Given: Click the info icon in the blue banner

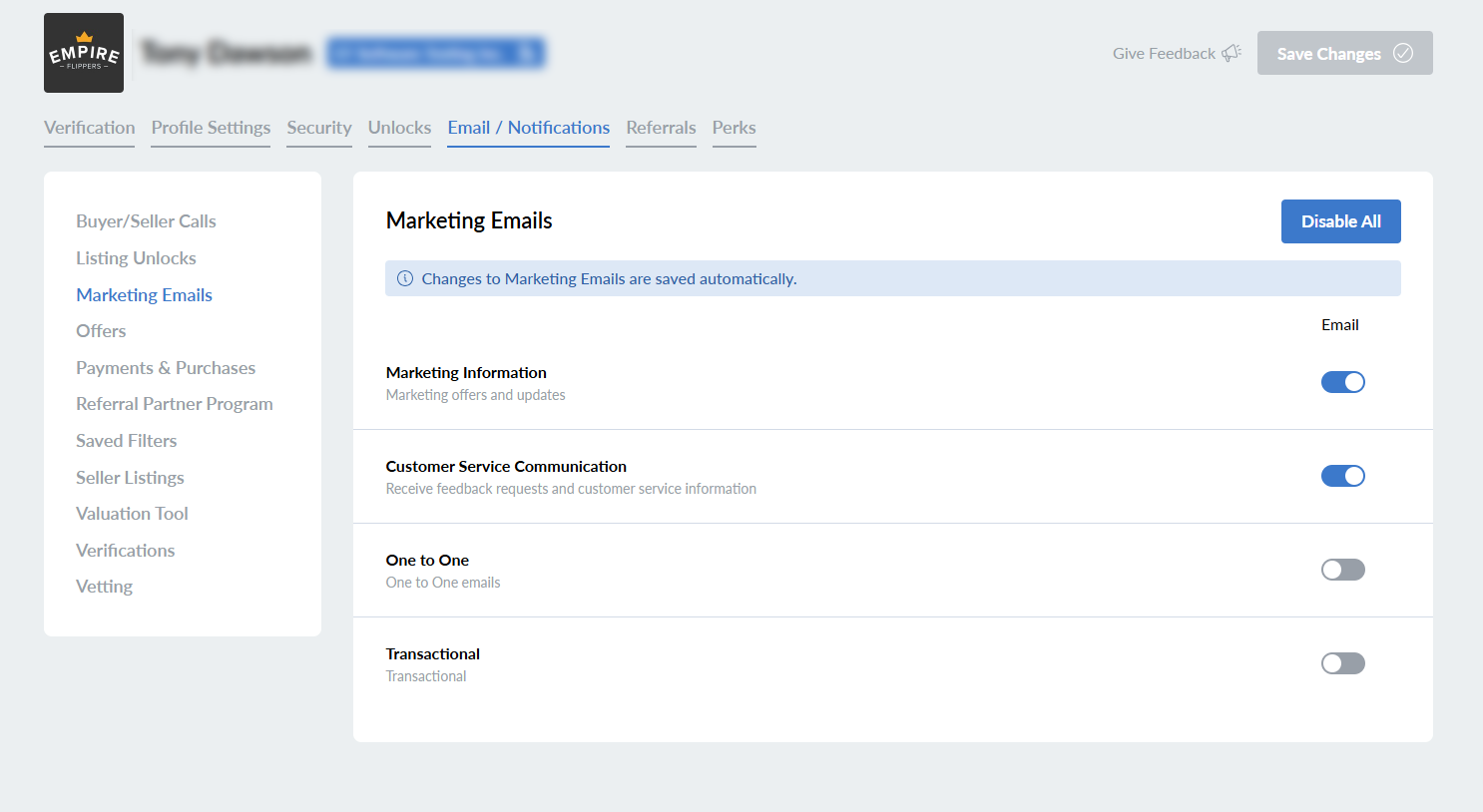Looking at the screenshot, I should pyautogui.click(x=405, y=279).
